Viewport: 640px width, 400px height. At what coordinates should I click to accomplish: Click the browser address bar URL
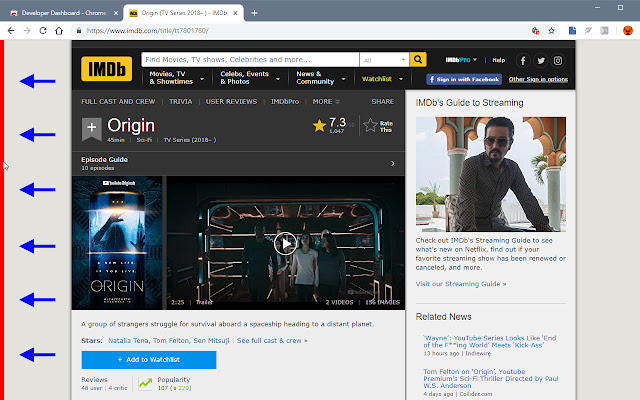147,31
